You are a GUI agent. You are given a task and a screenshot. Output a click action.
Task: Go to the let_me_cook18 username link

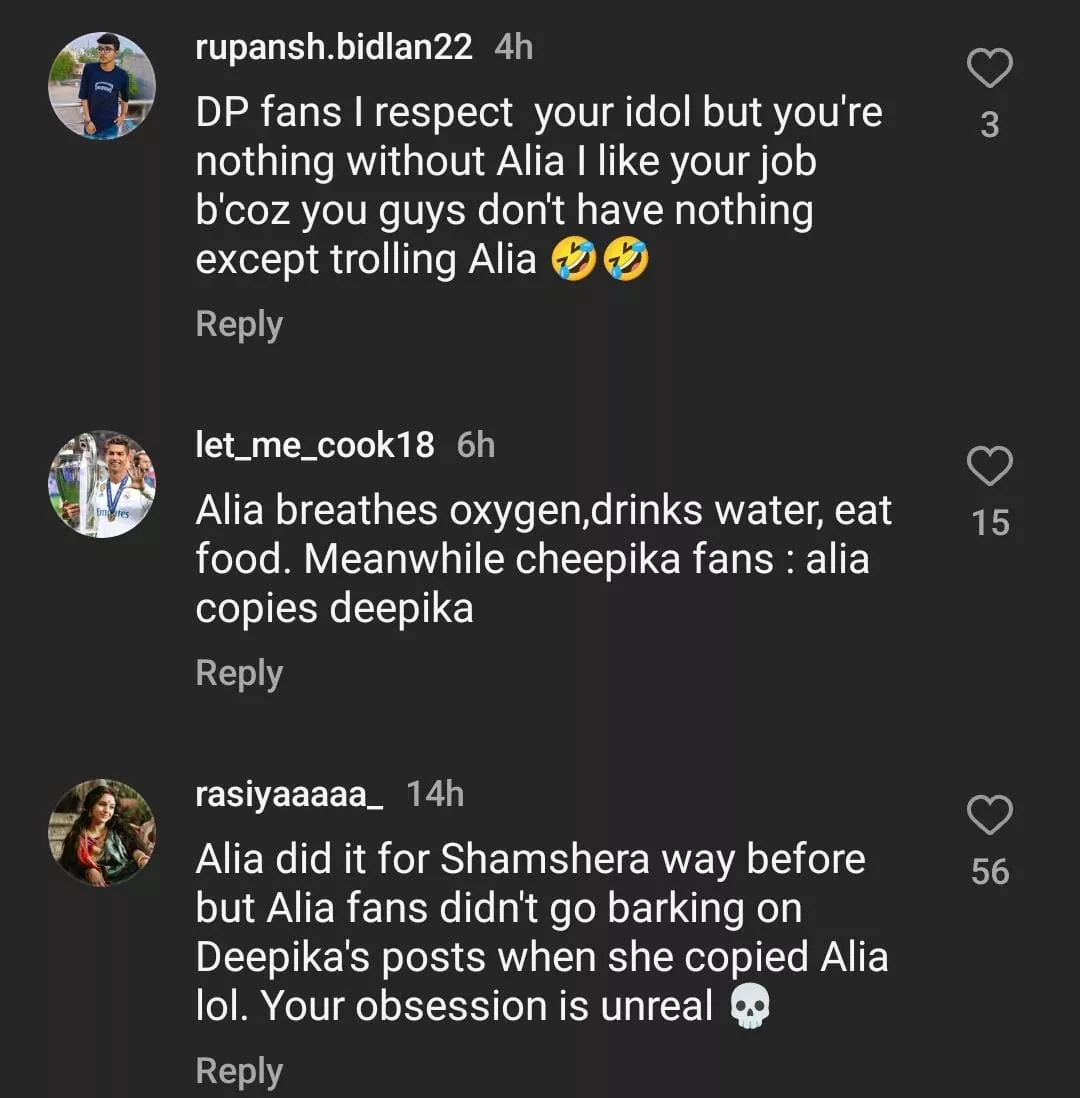point(315,445)
